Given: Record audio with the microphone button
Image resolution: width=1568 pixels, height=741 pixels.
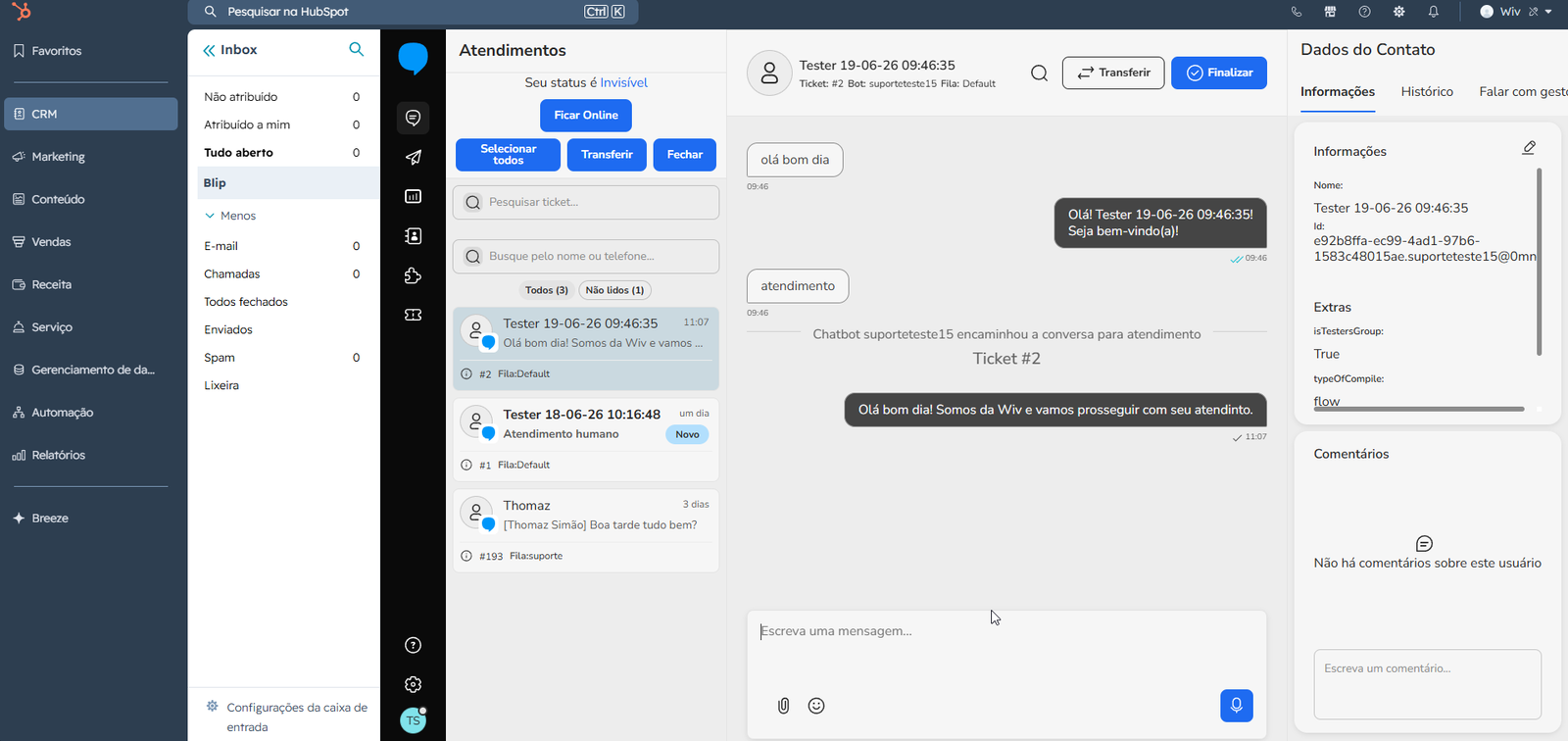Looking at the screenshot, I should (x=1237, y=706).
